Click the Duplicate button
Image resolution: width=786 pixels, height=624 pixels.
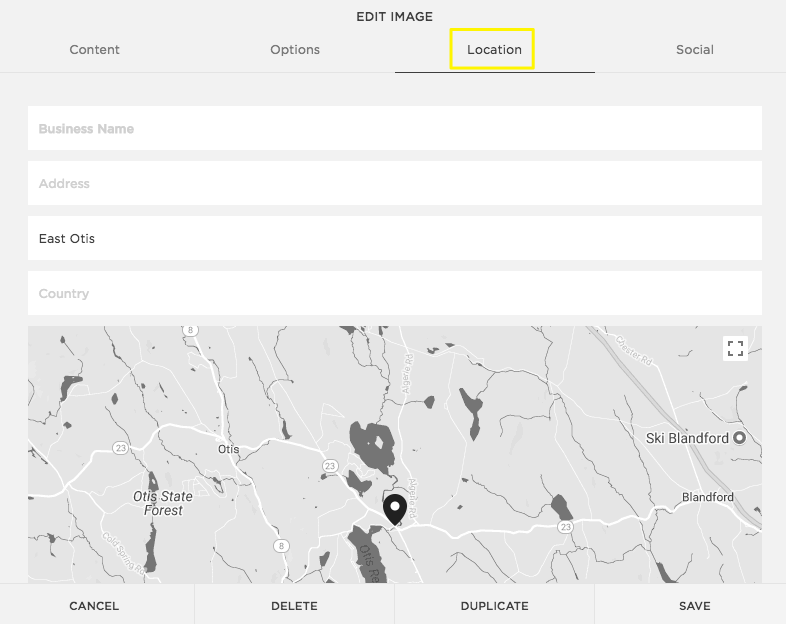pos(494,606)
